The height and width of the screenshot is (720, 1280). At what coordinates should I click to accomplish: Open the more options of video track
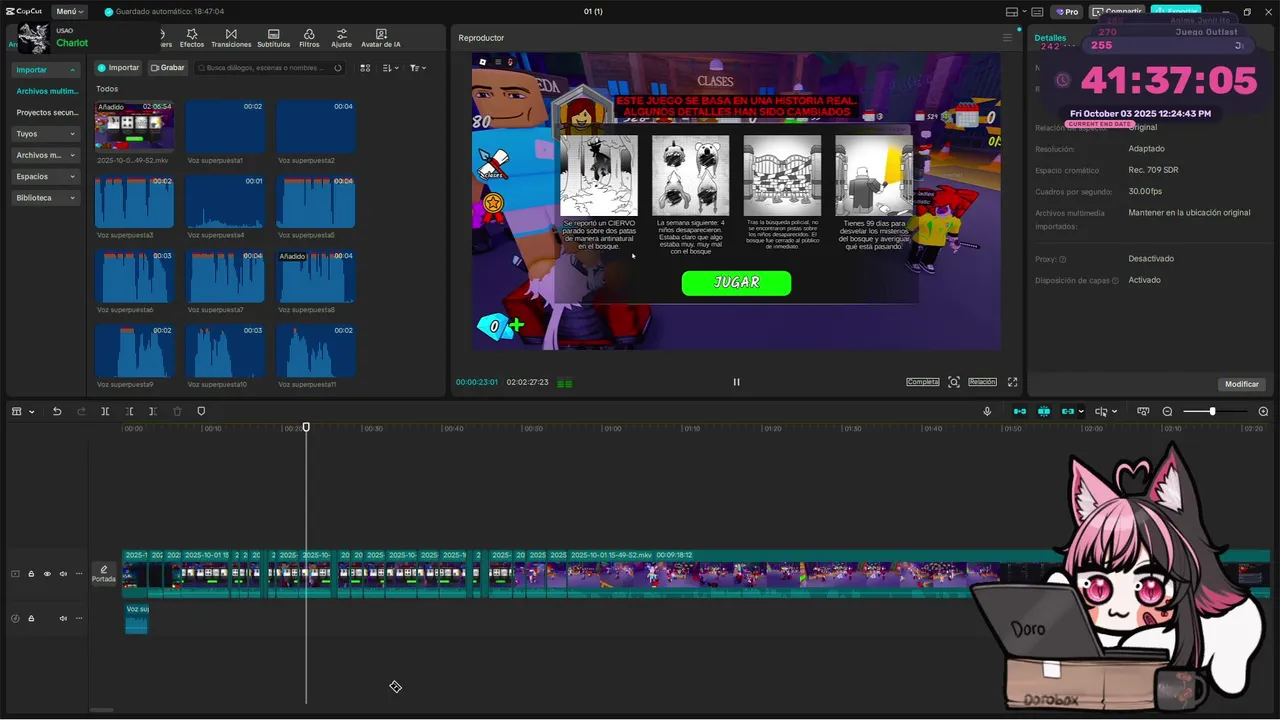(79, 574)
